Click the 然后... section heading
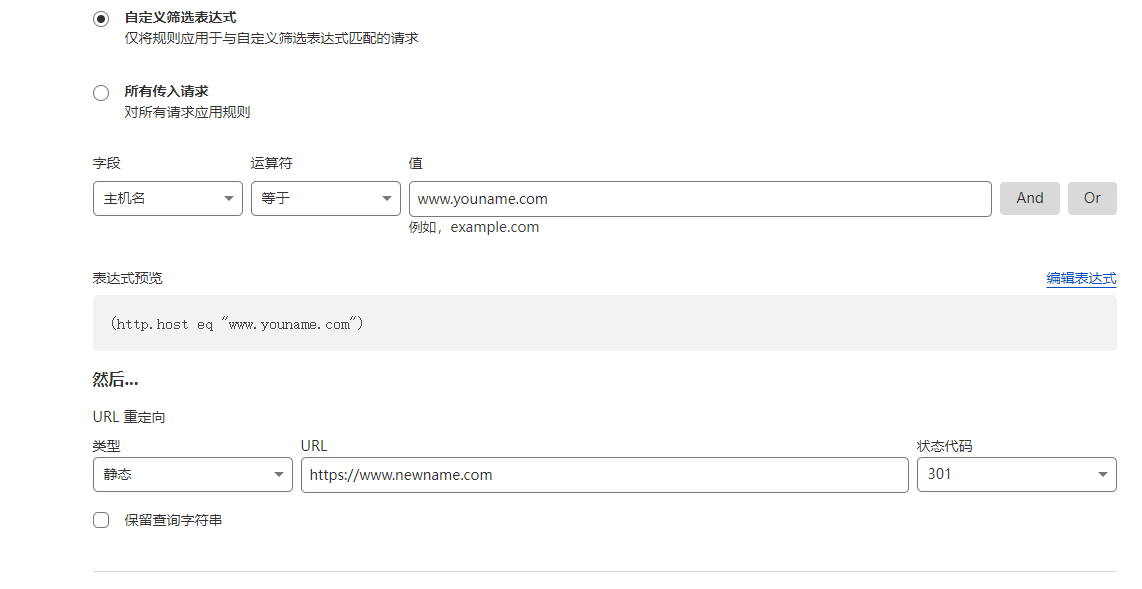This screenshot has width=1142, height=589. click(x=115, y=380)
